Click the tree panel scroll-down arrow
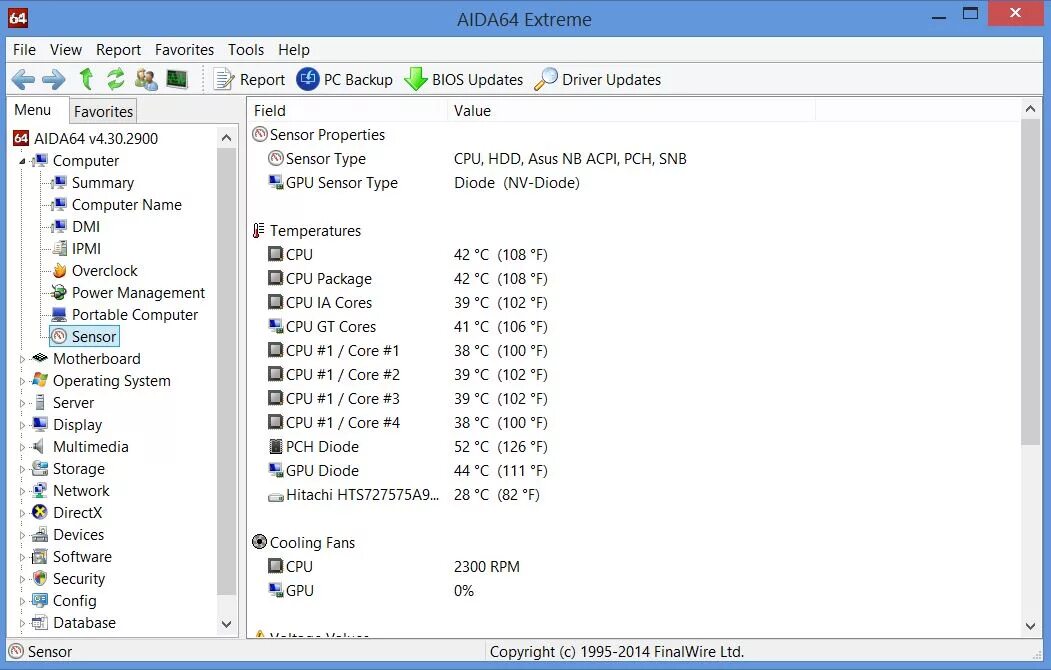1051x670 pixels. pos(227,624)
